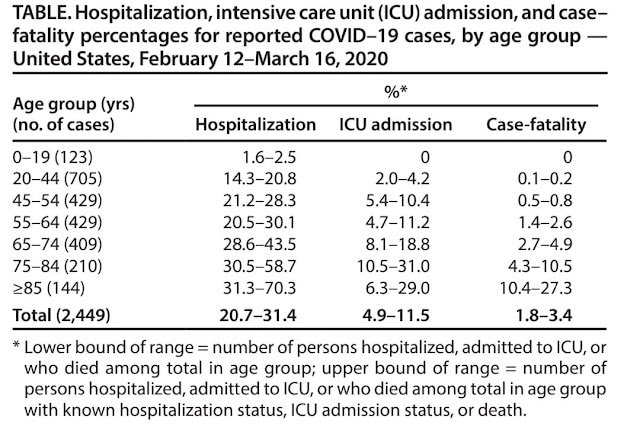Click the 1.8–3.4 total case-fatality value
Image resolution: width=640 pixels, height=439 pixels.
(544, 315)
